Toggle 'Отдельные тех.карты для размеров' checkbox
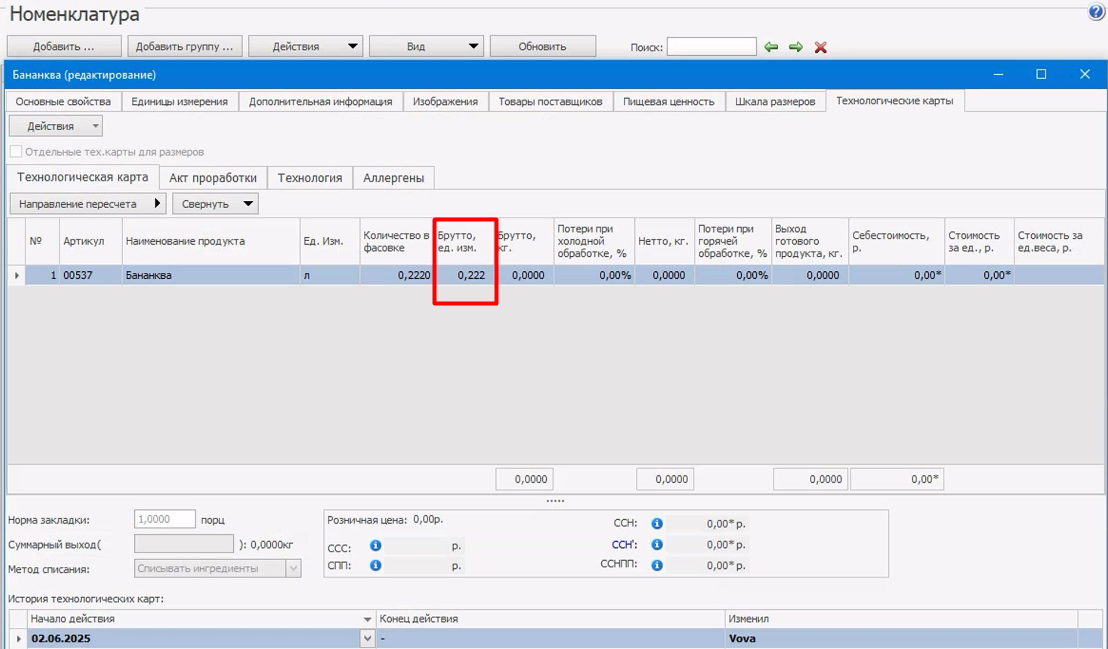Screen dimensions: 1108x649 click(16, 152)
